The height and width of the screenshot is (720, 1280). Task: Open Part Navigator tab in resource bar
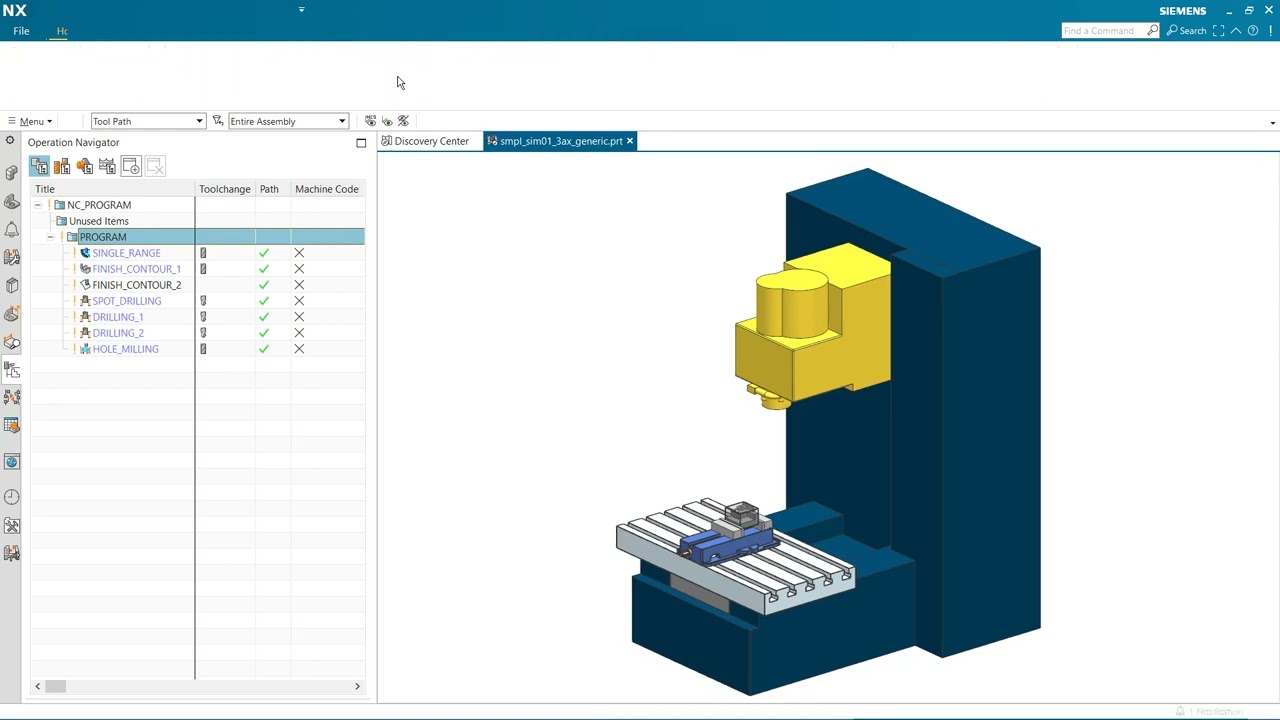coord(12,285)
